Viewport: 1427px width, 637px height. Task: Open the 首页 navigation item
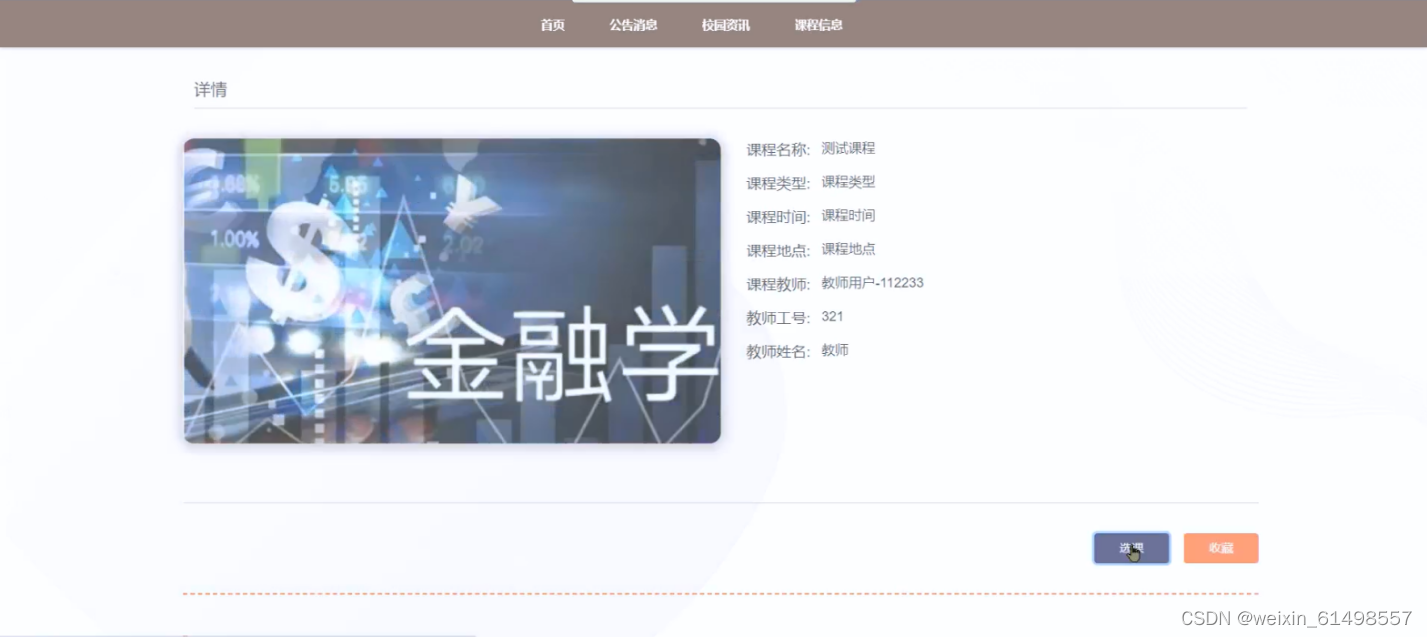552,25
